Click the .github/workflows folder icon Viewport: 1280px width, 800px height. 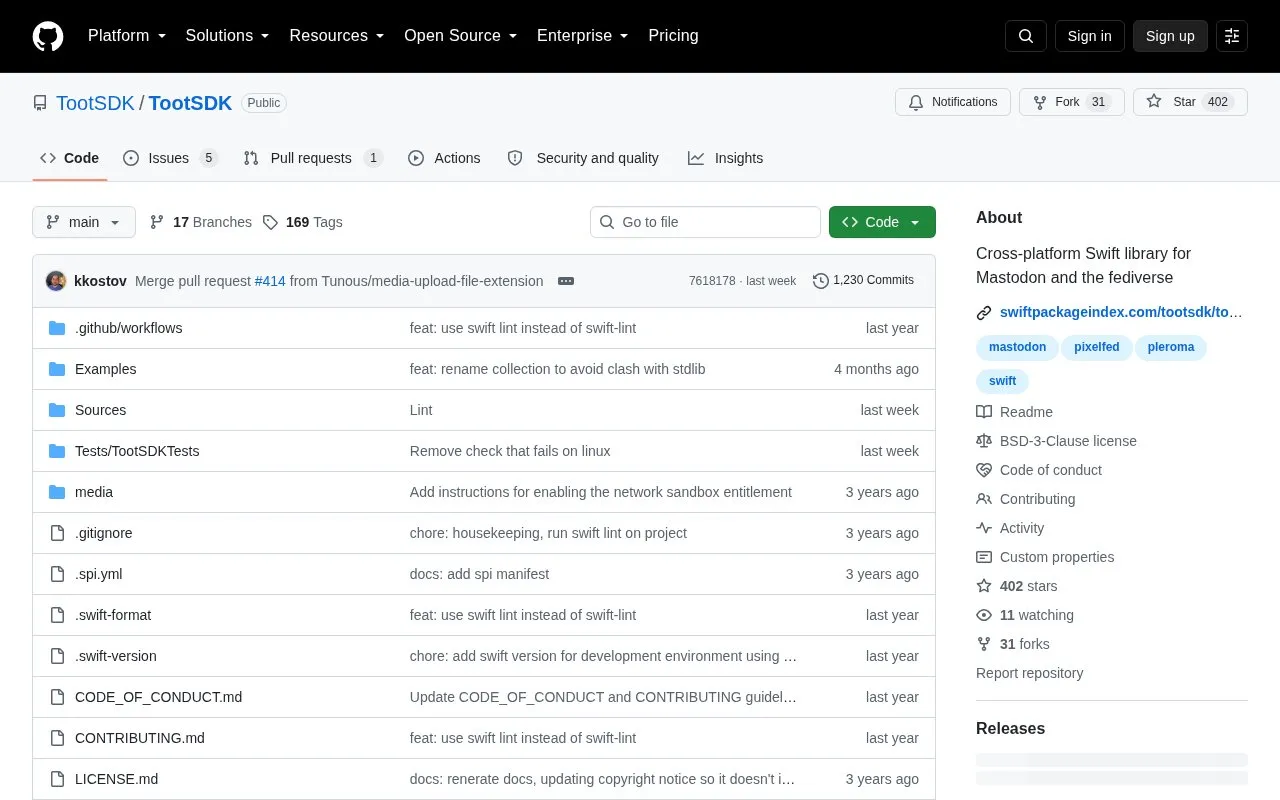(57, 328)
